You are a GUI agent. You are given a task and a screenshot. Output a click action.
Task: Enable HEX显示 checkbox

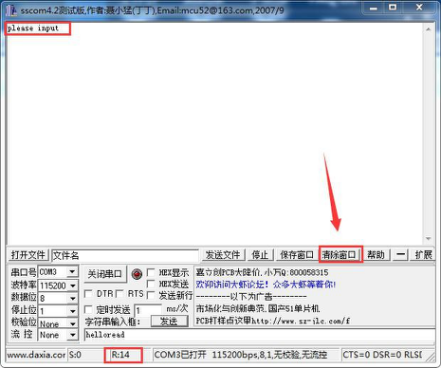click(x=151, y=272)
